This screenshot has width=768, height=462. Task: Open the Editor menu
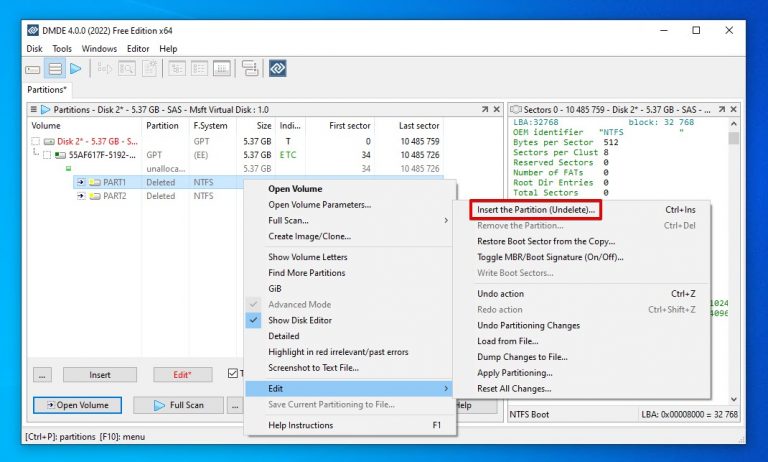(x=138, y=49)
